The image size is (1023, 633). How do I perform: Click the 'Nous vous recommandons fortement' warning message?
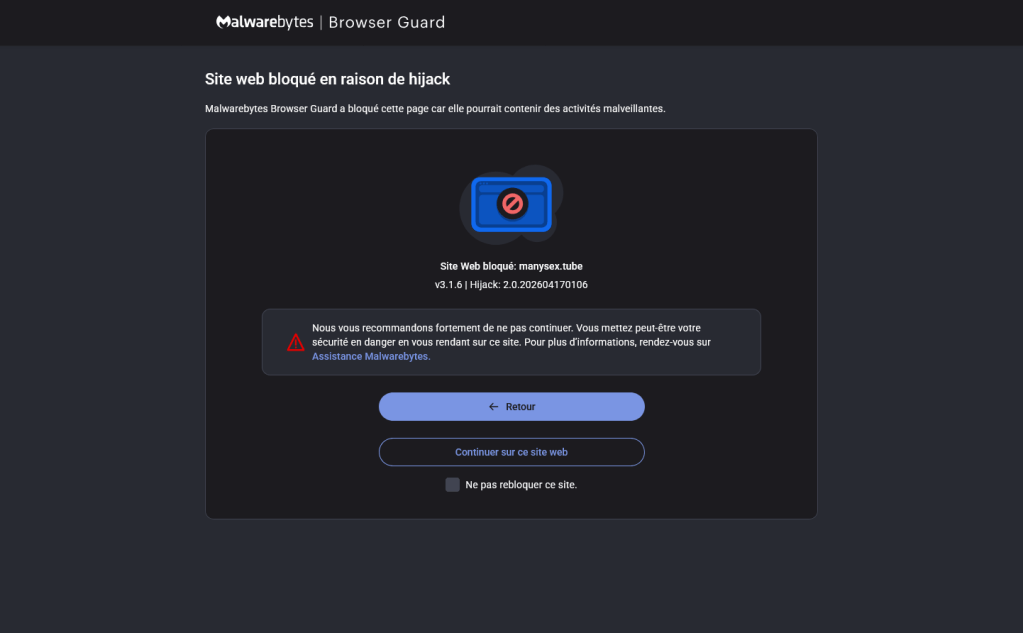[512, 342]
